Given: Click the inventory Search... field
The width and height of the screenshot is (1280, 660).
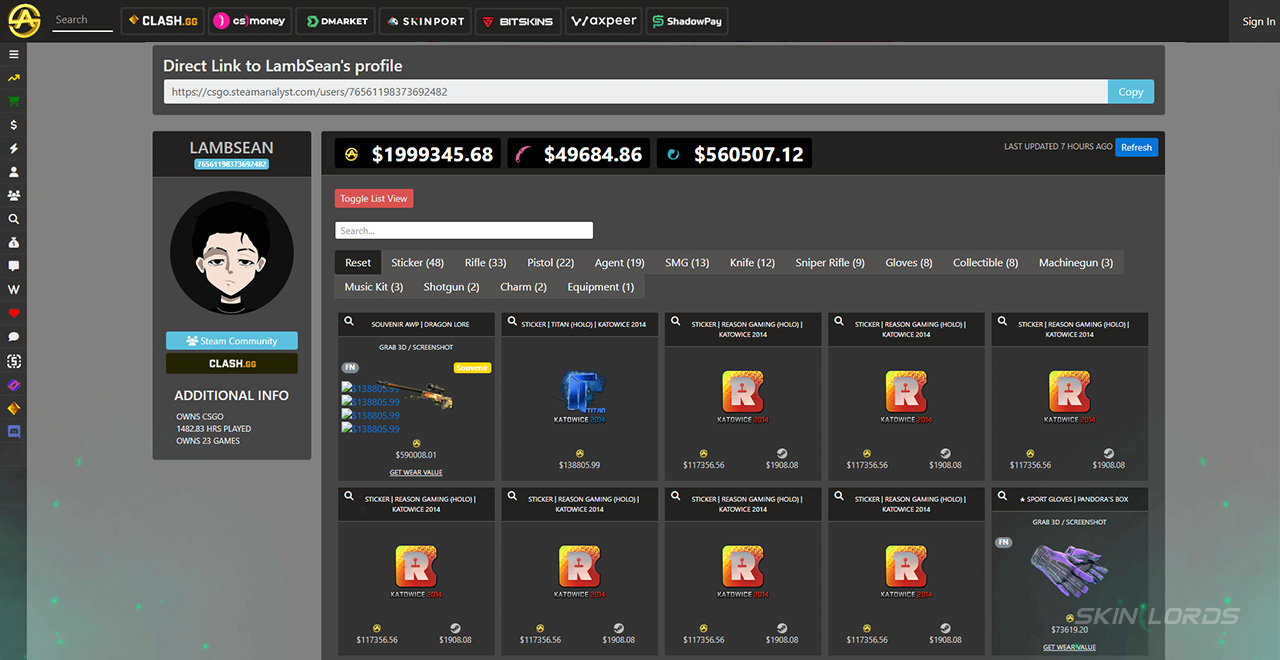Looking at the screenshot, I should [464, 230].
